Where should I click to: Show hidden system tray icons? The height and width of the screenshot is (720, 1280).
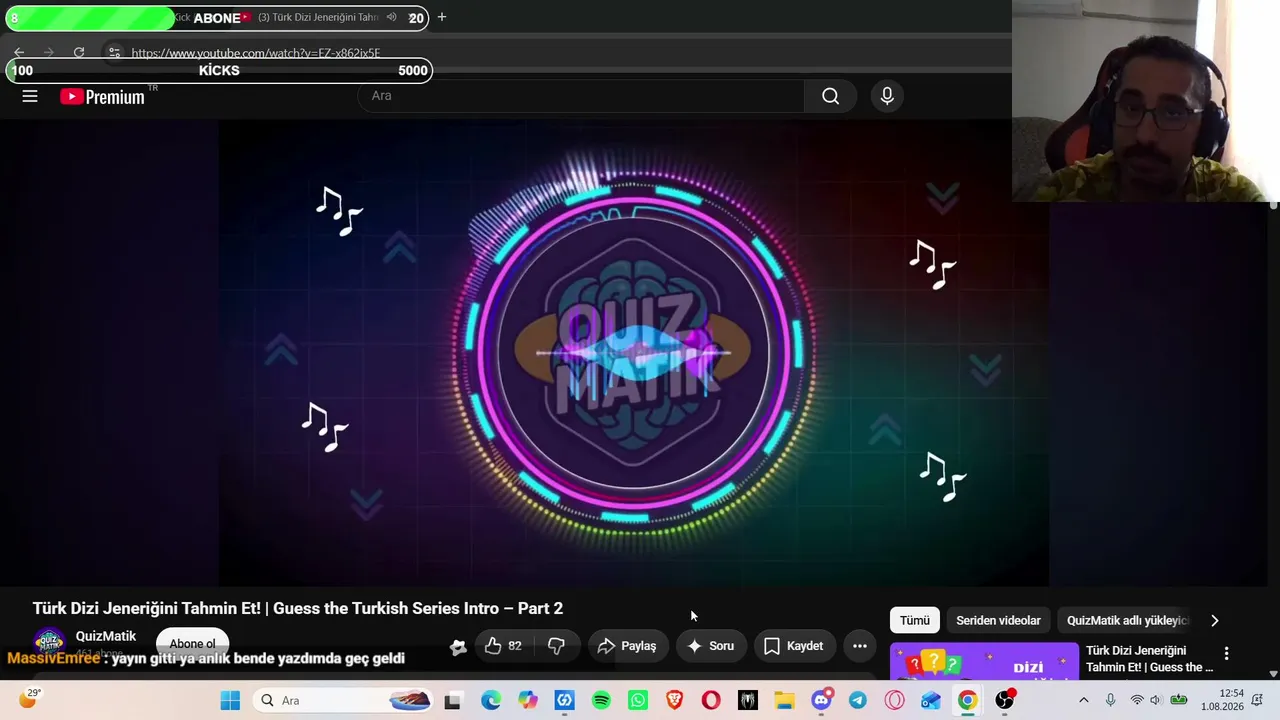(1083, 700)
